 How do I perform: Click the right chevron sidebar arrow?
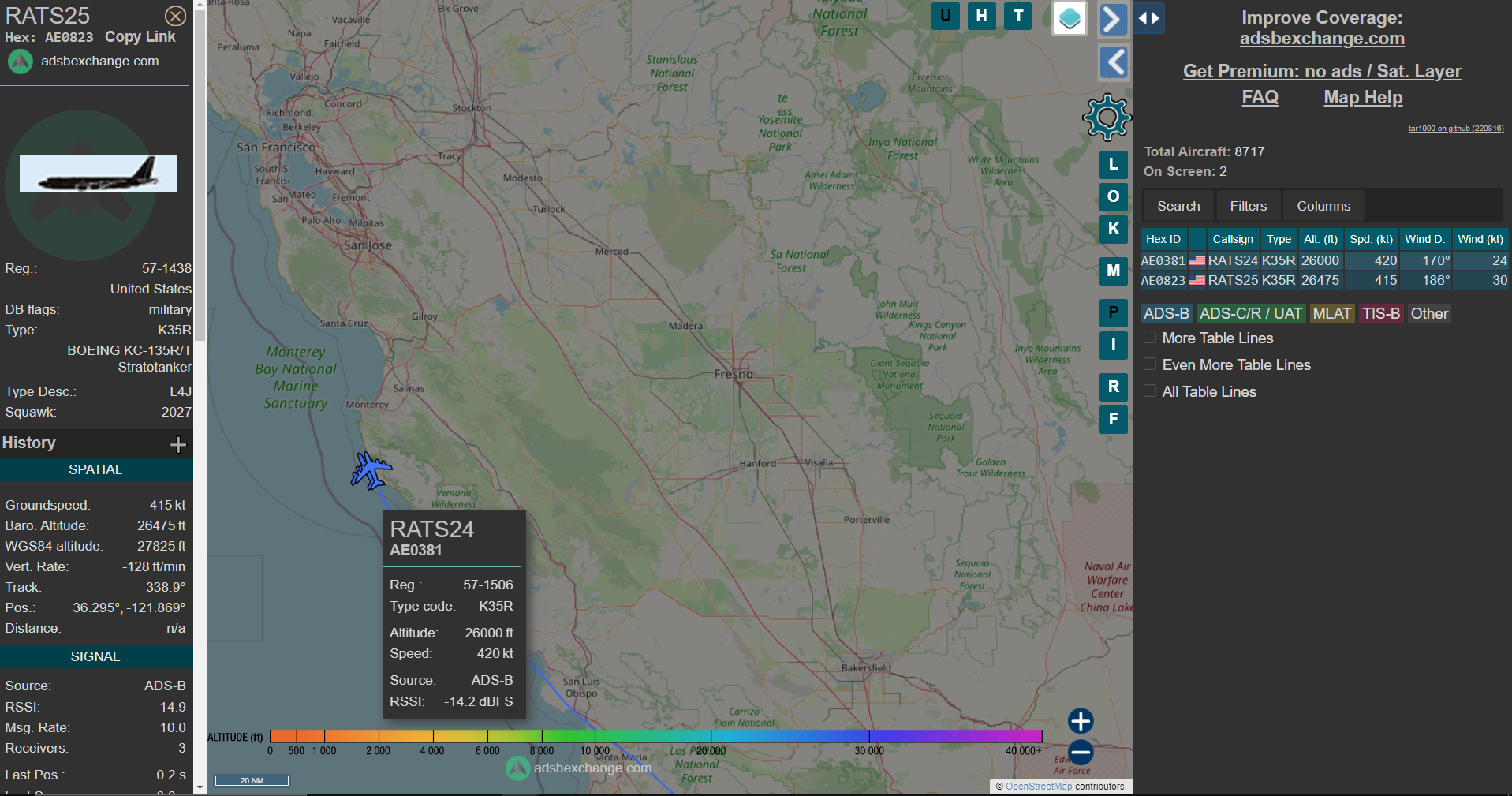pyautogui.click(x=1113, y=19)
